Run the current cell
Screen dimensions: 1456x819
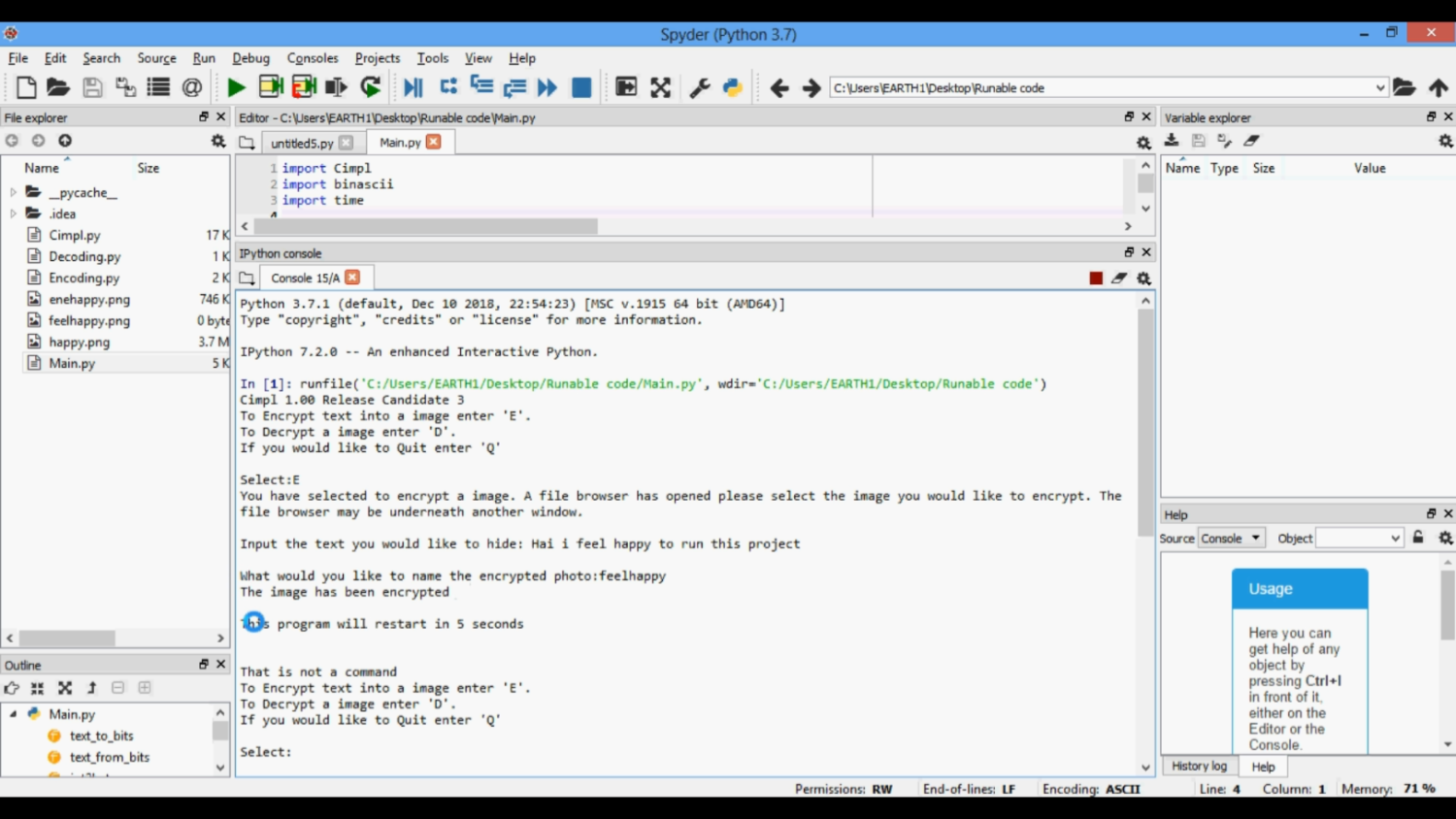click(271, 86)
